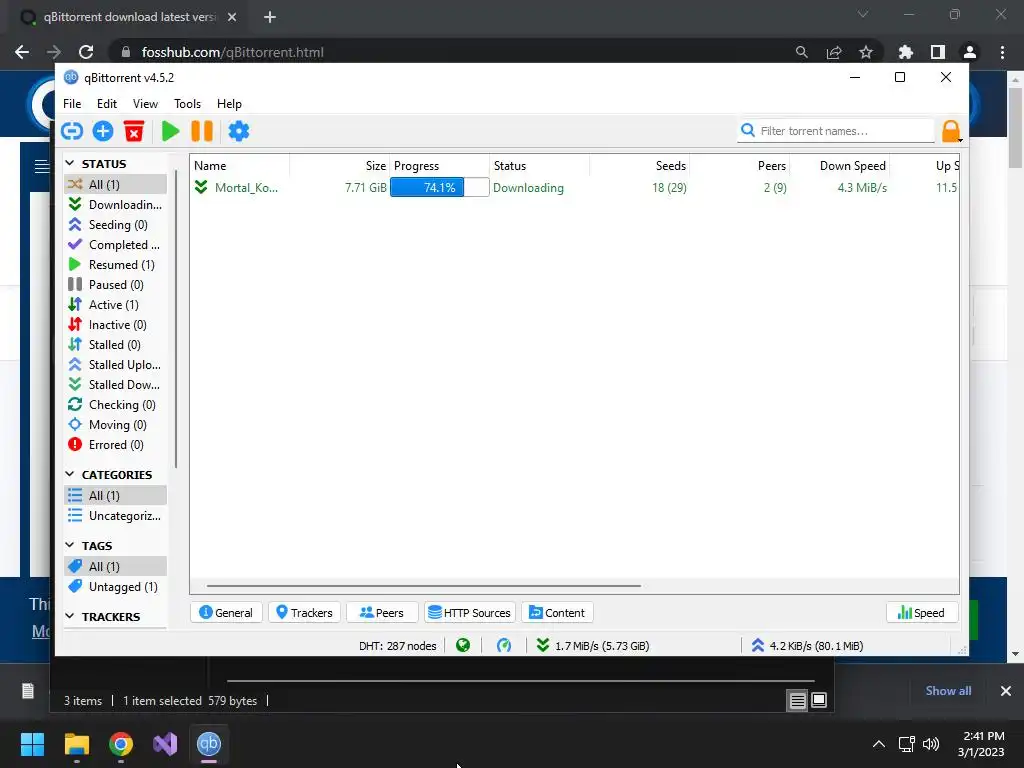The image size is (1024, 768).
Task: Click the orange lock UI icon
Action: click(951, 131)
